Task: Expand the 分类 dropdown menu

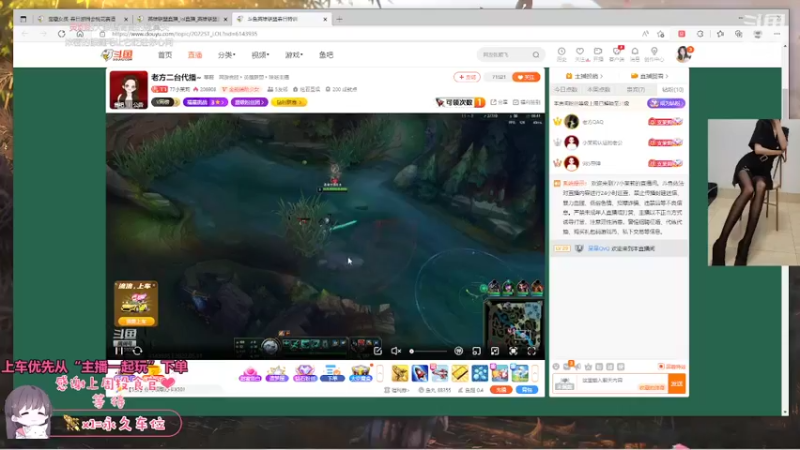Action: [227, 55]
